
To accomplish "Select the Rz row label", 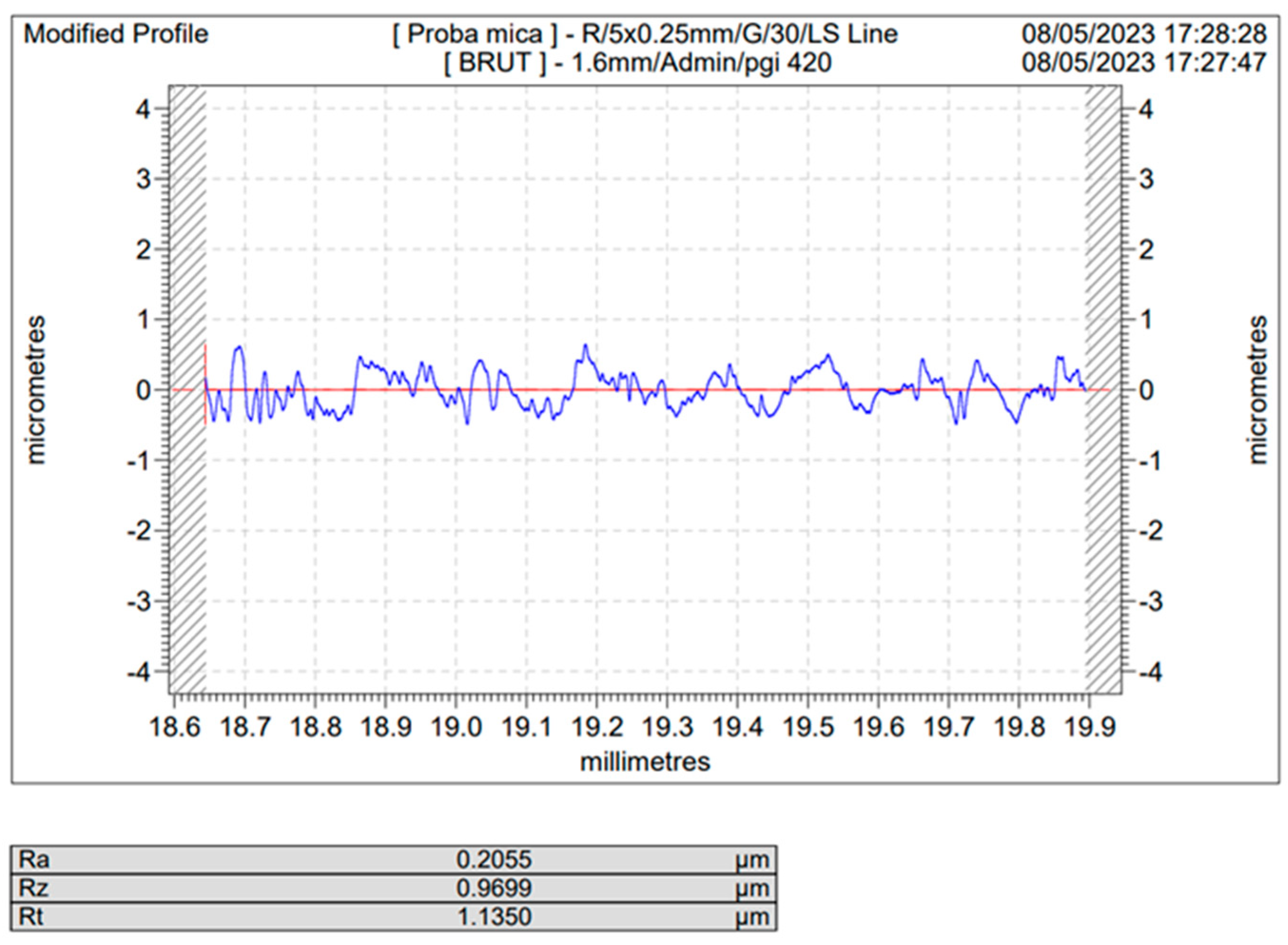I will [x=34, y=888].
